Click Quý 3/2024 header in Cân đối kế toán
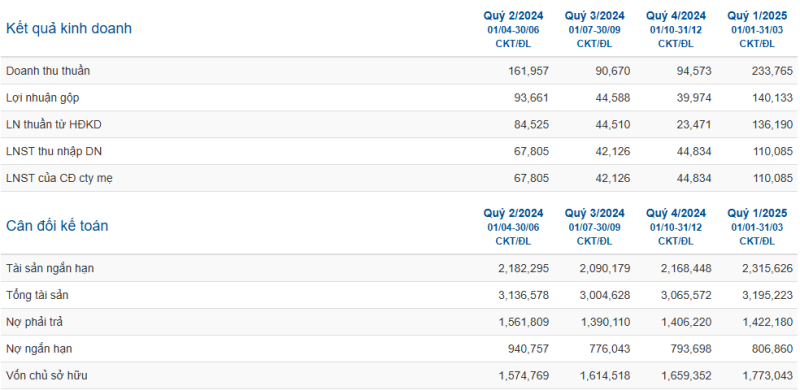 coord(594,213)
